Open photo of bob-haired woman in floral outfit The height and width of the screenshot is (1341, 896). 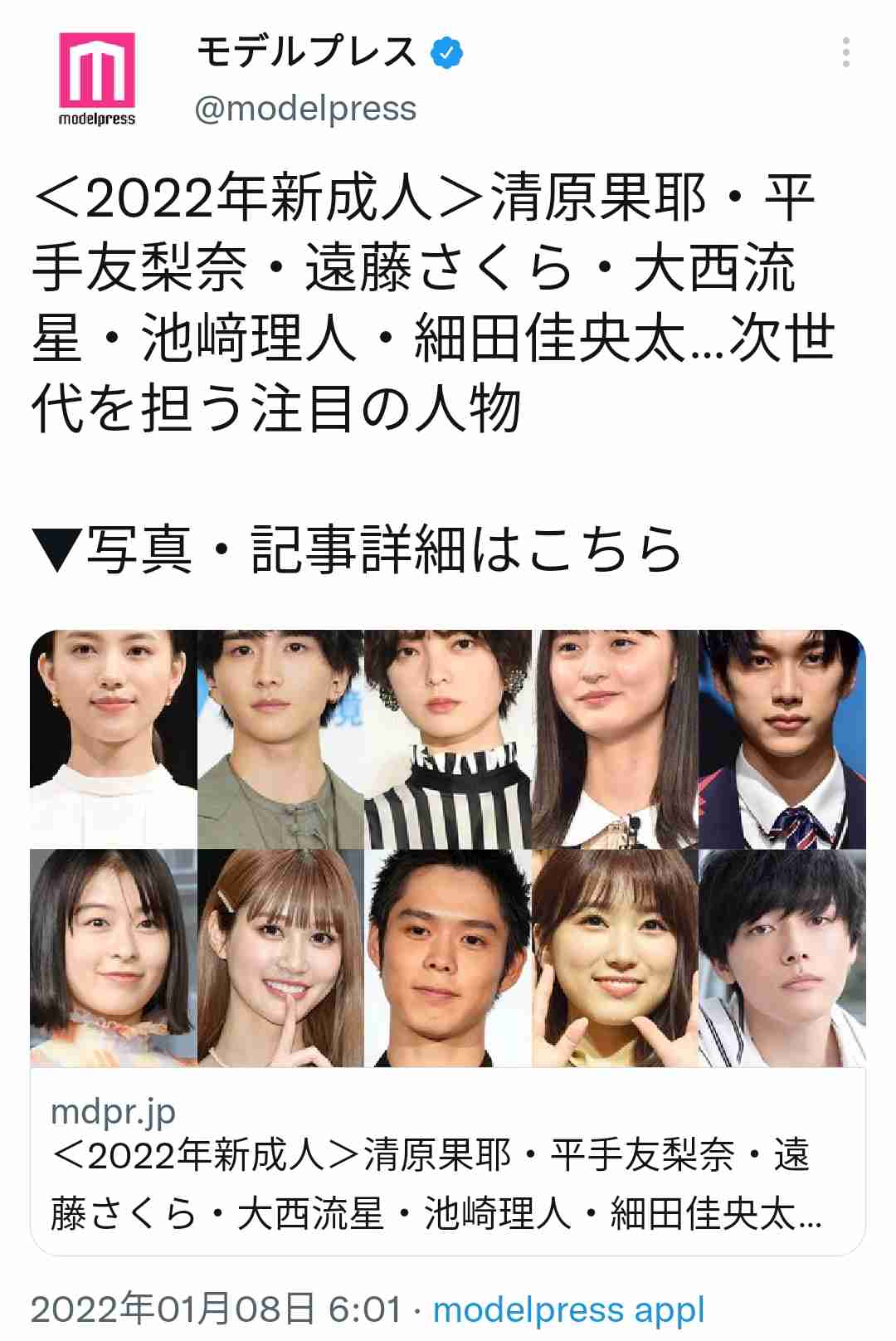[114, 958]
